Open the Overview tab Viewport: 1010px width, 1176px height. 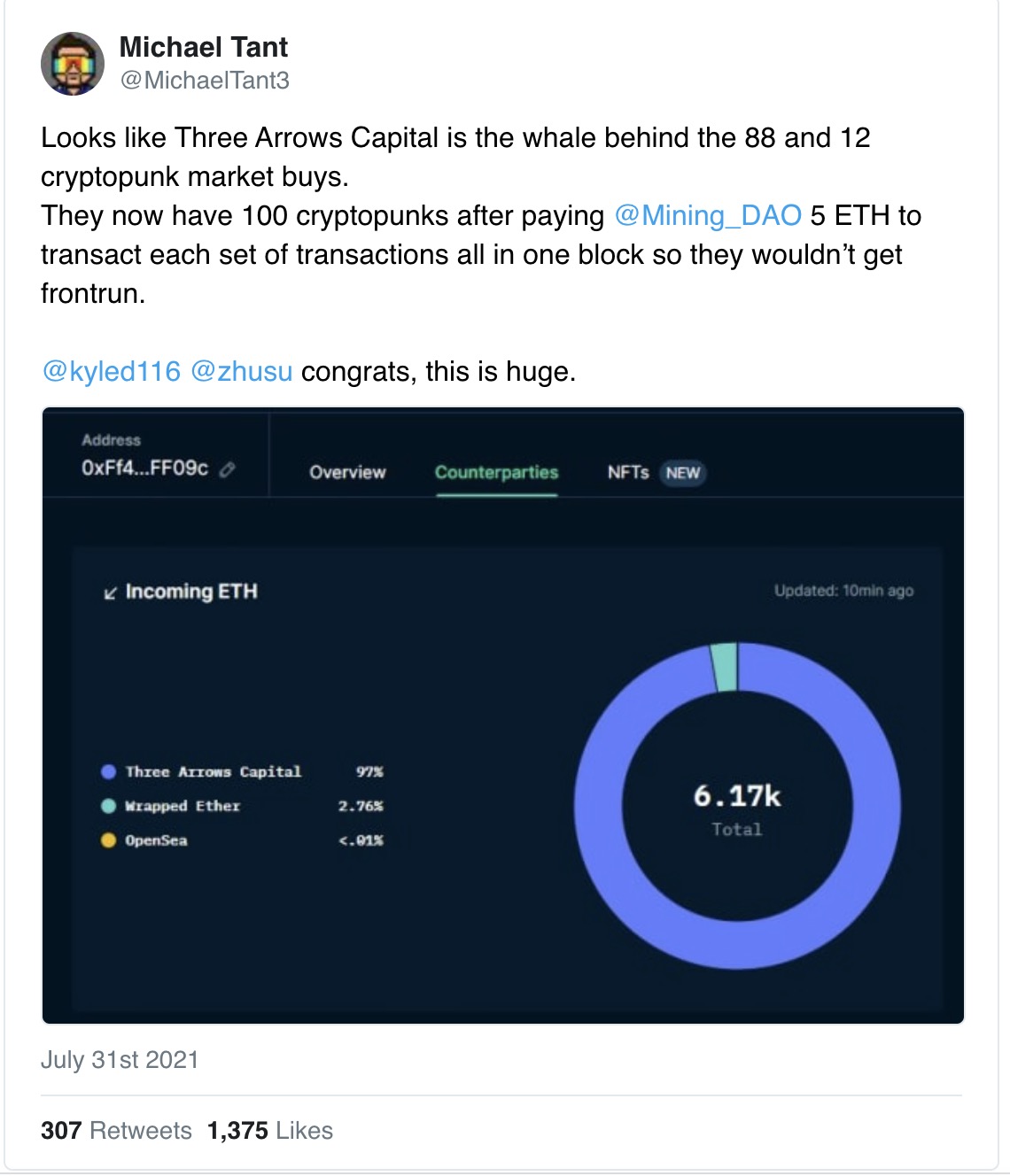pos(347,473)
